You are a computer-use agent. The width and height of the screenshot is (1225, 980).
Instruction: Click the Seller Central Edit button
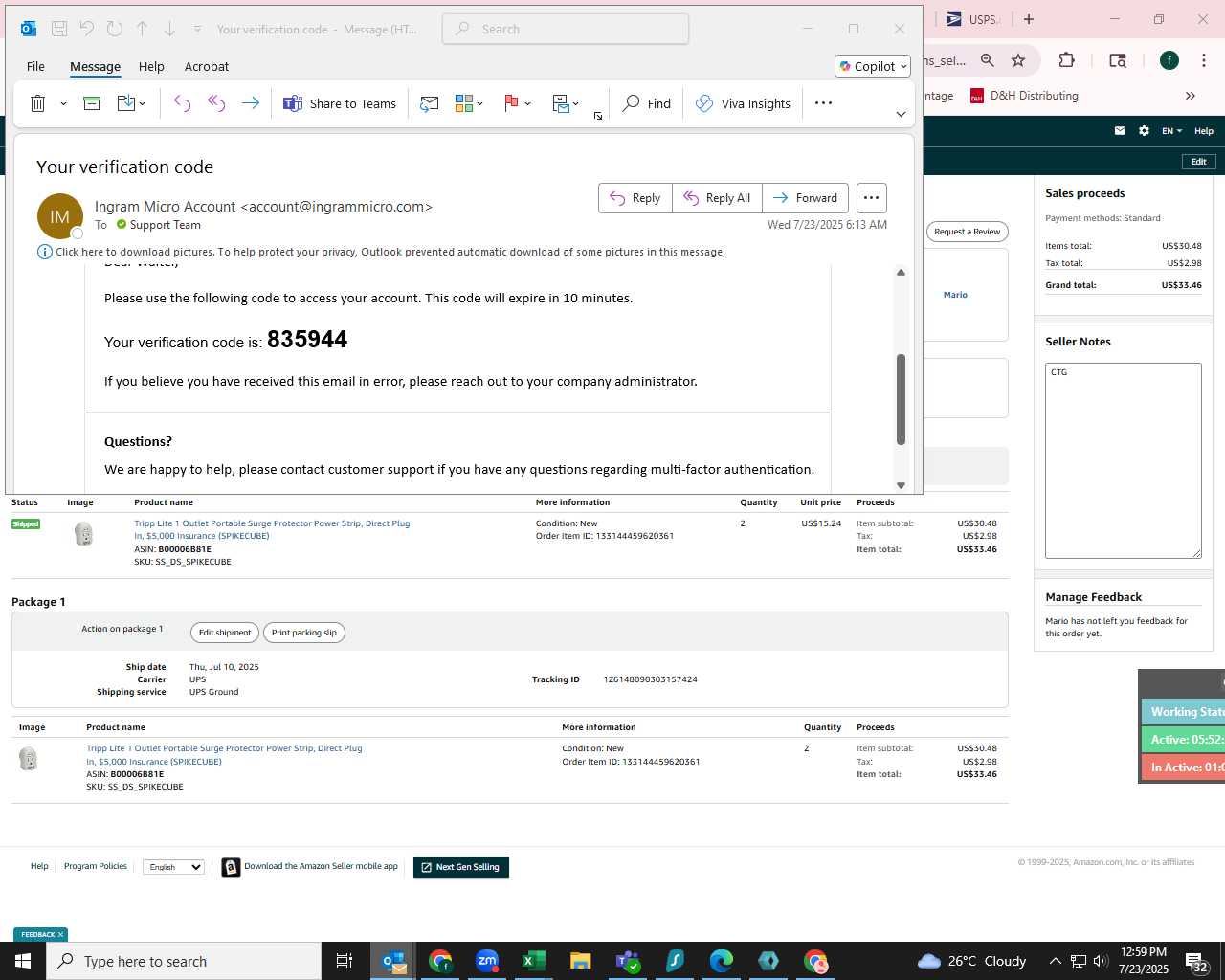click(x=1198, y=162)
